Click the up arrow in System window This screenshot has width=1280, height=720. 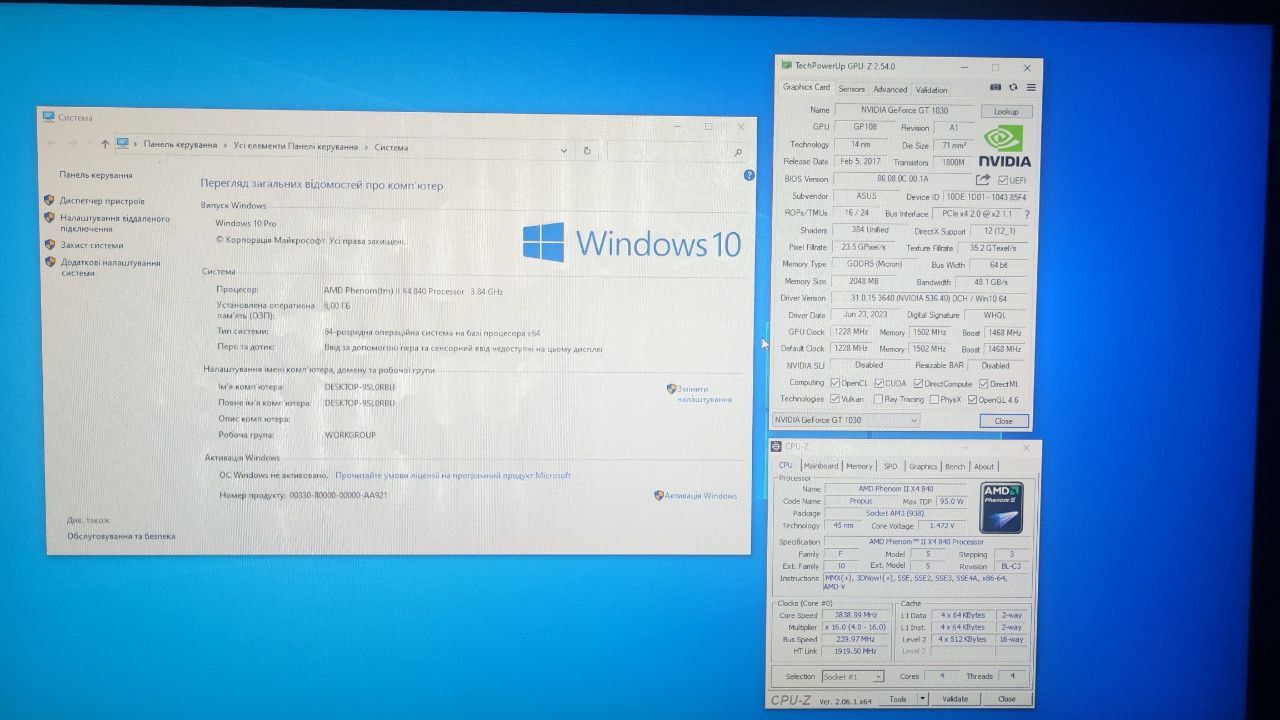[104, 144]
